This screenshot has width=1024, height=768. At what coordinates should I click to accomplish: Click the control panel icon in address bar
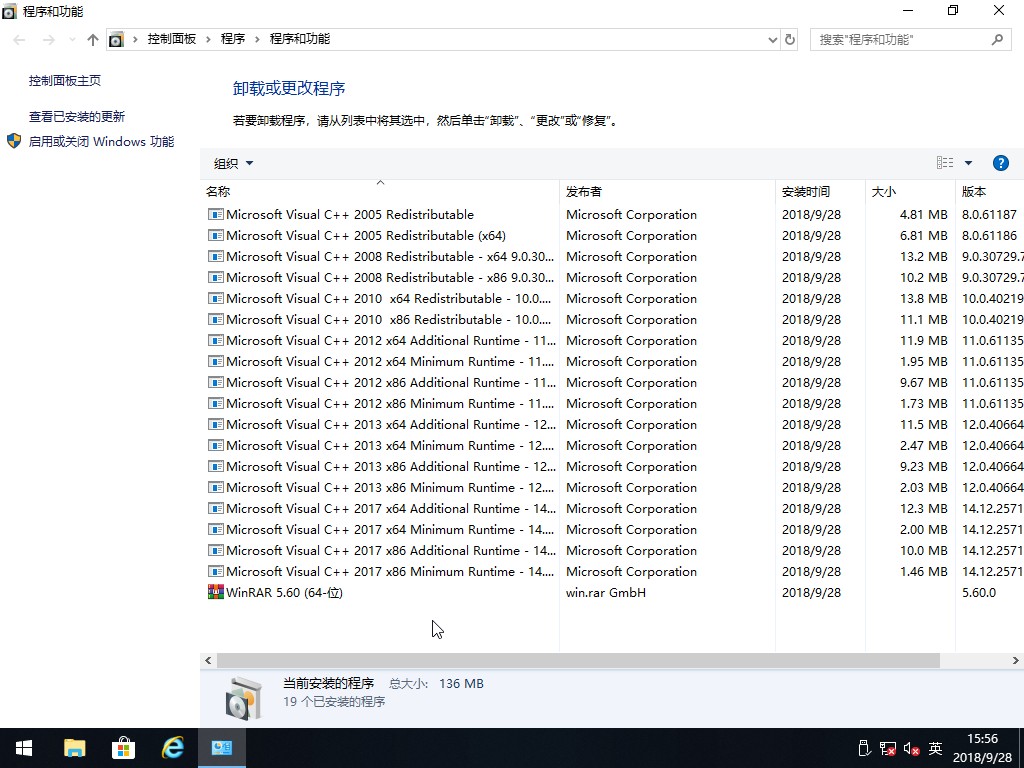click(x=116, y=39)
